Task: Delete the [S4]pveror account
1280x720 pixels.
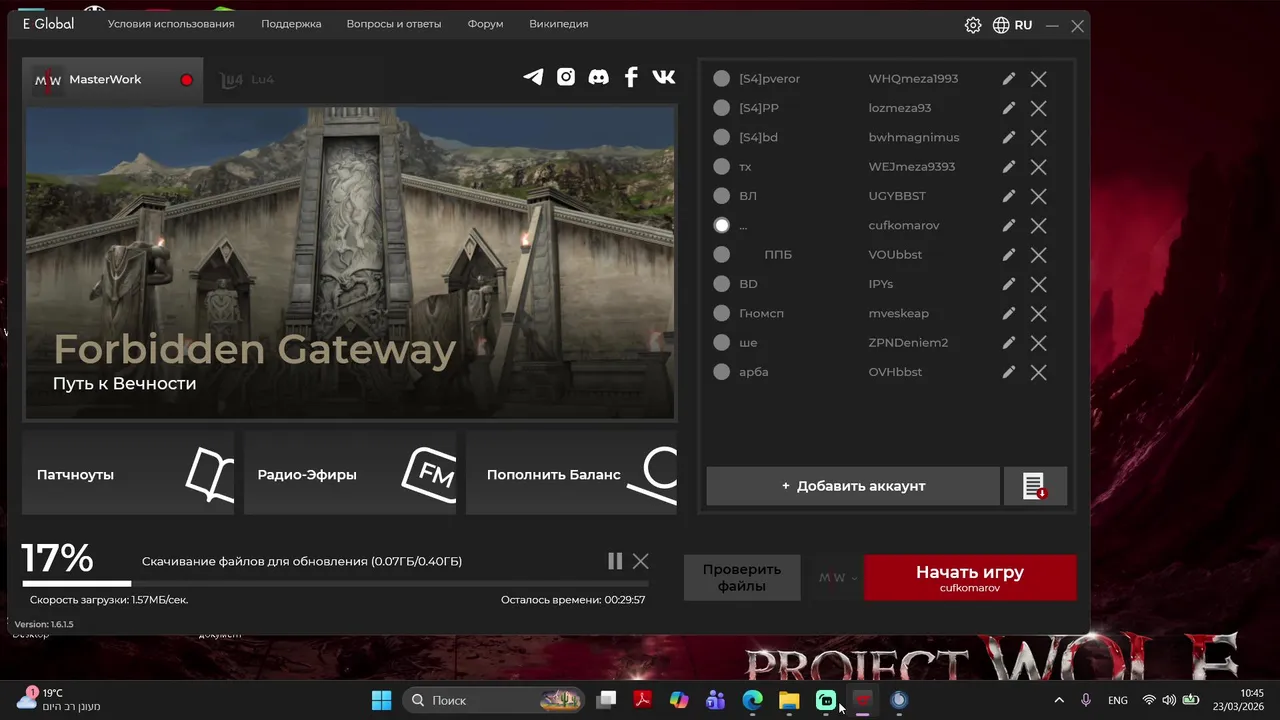Action: [1039, 79]
